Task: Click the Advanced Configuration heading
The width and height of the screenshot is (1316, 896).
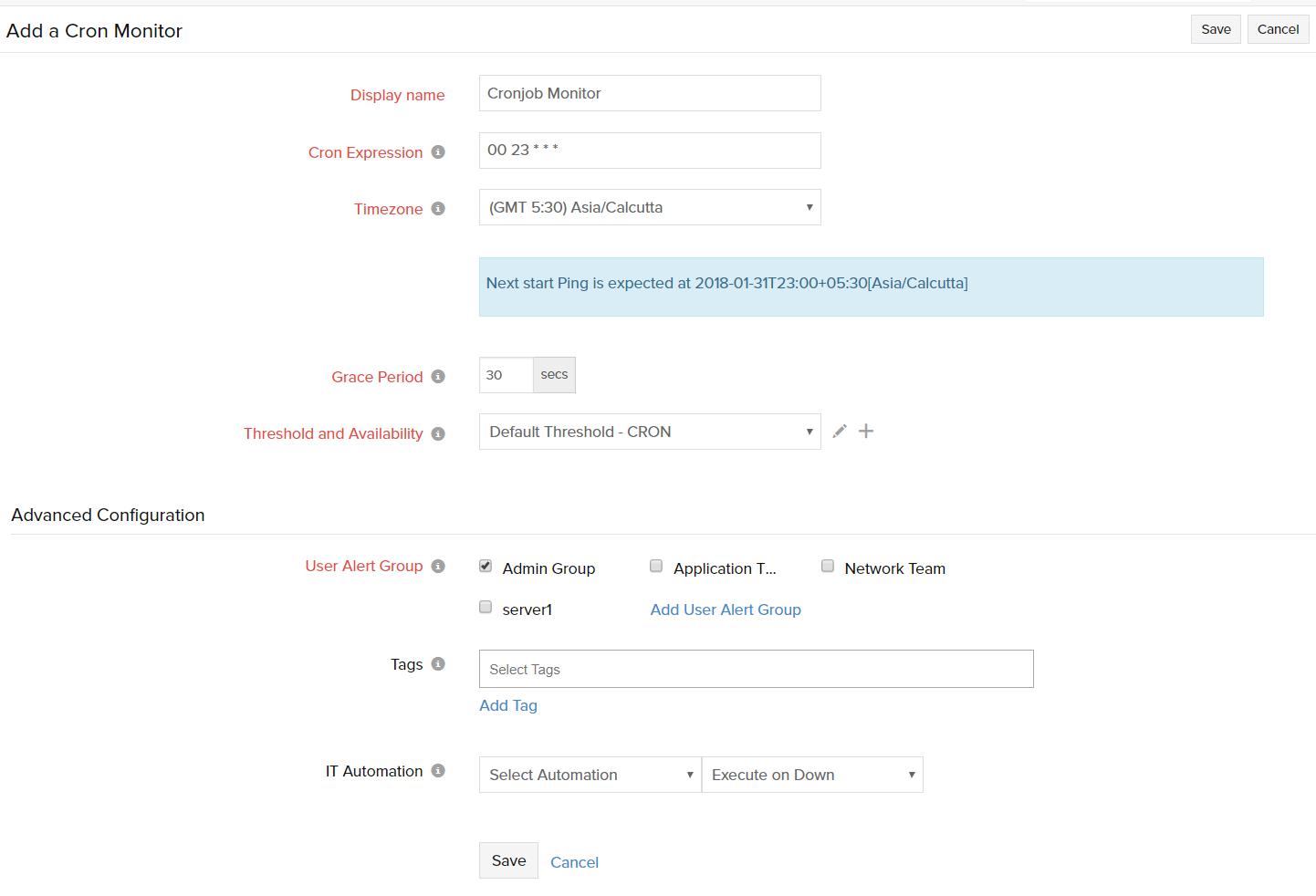Action: coord(108,515)
